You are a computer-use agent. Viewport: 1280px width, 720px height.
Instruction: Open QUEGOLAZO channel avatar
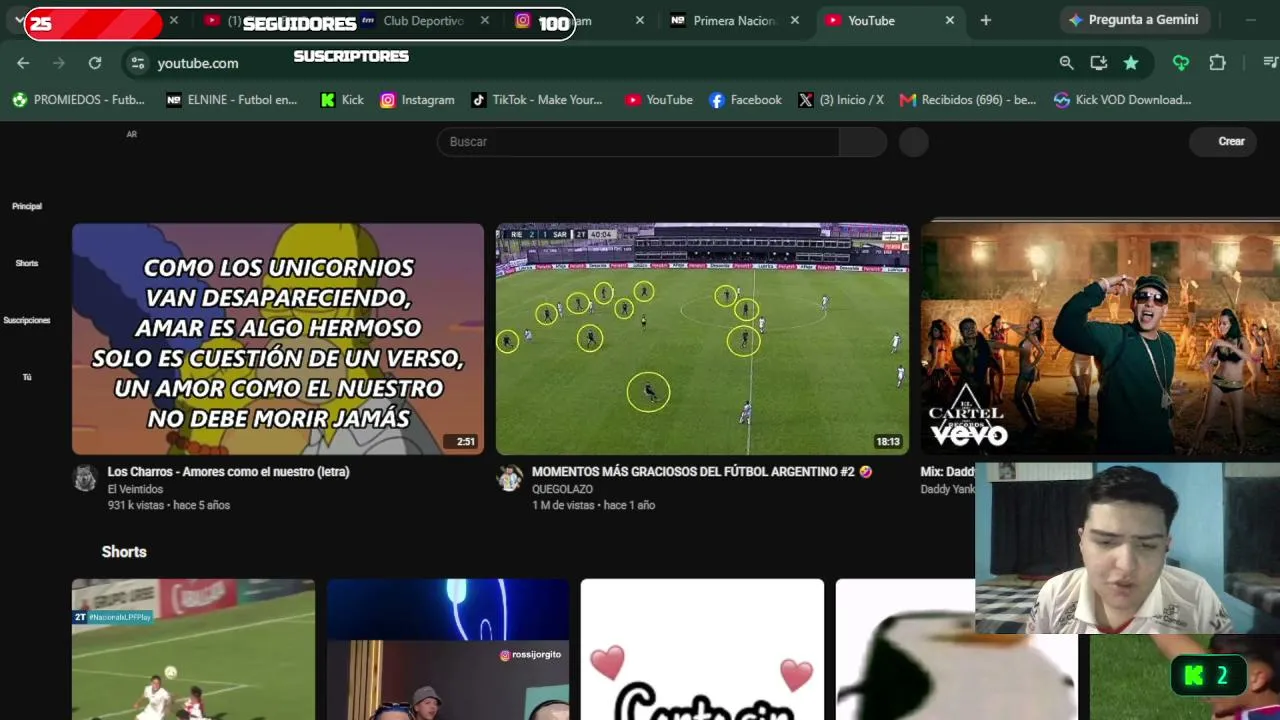pyautogui.click(x=510, y=478)
